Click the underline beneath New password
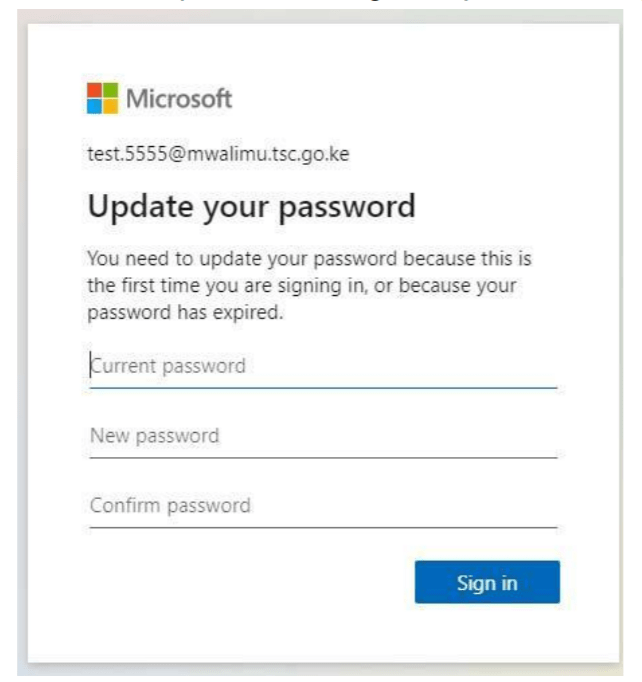 coord(322,457)
